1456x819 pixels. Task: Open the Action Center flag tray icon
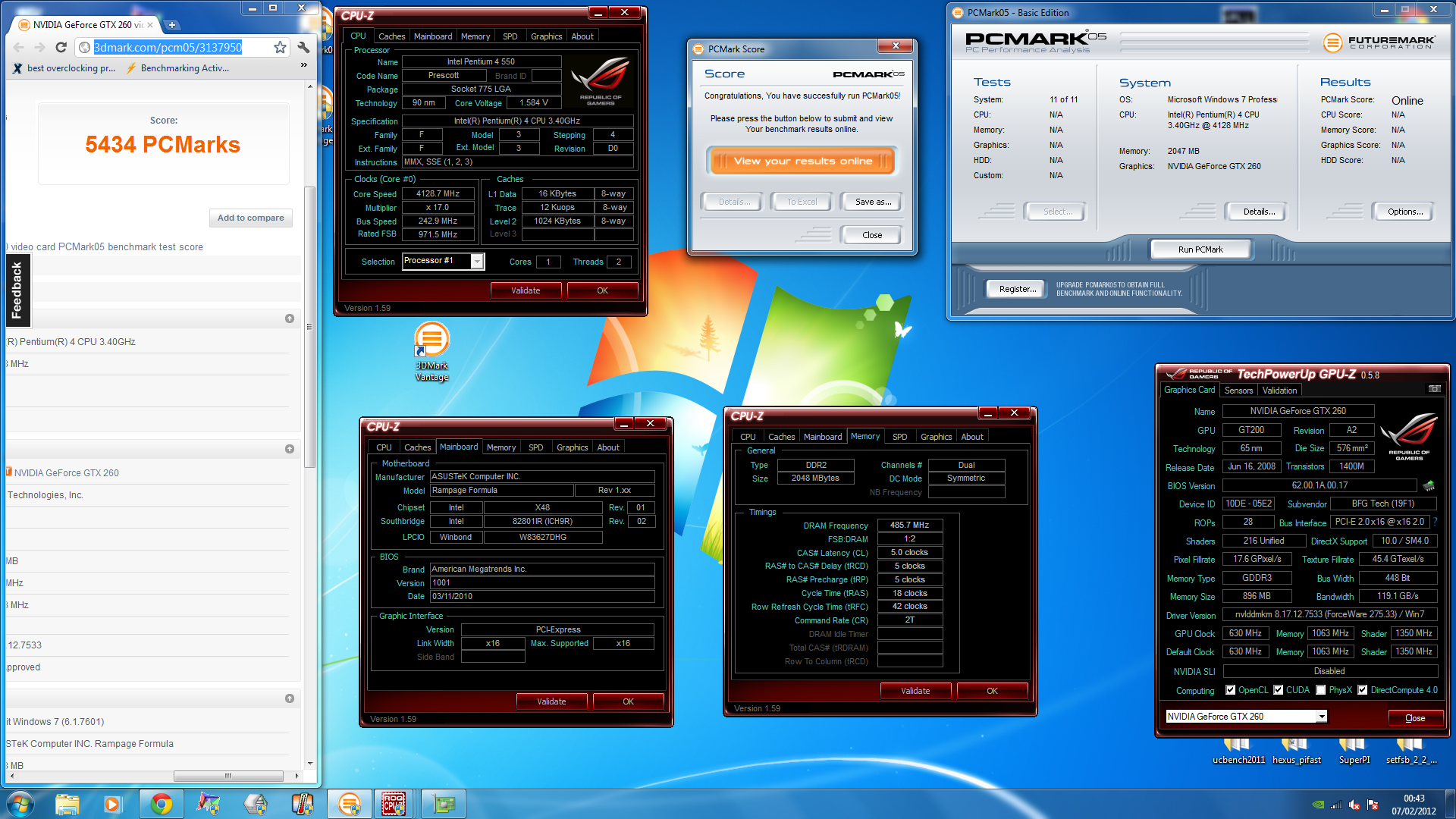[1372, 805]
